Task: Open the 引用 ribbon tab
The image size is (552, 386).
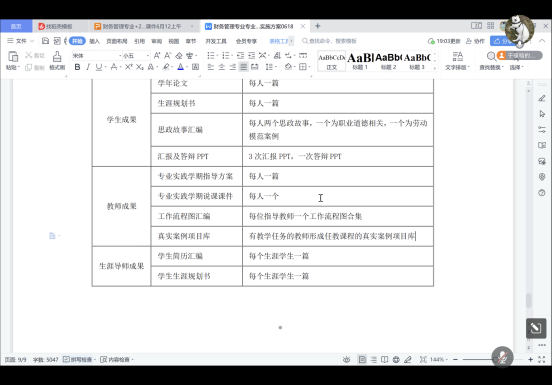Action: click(x=139, y=41)
